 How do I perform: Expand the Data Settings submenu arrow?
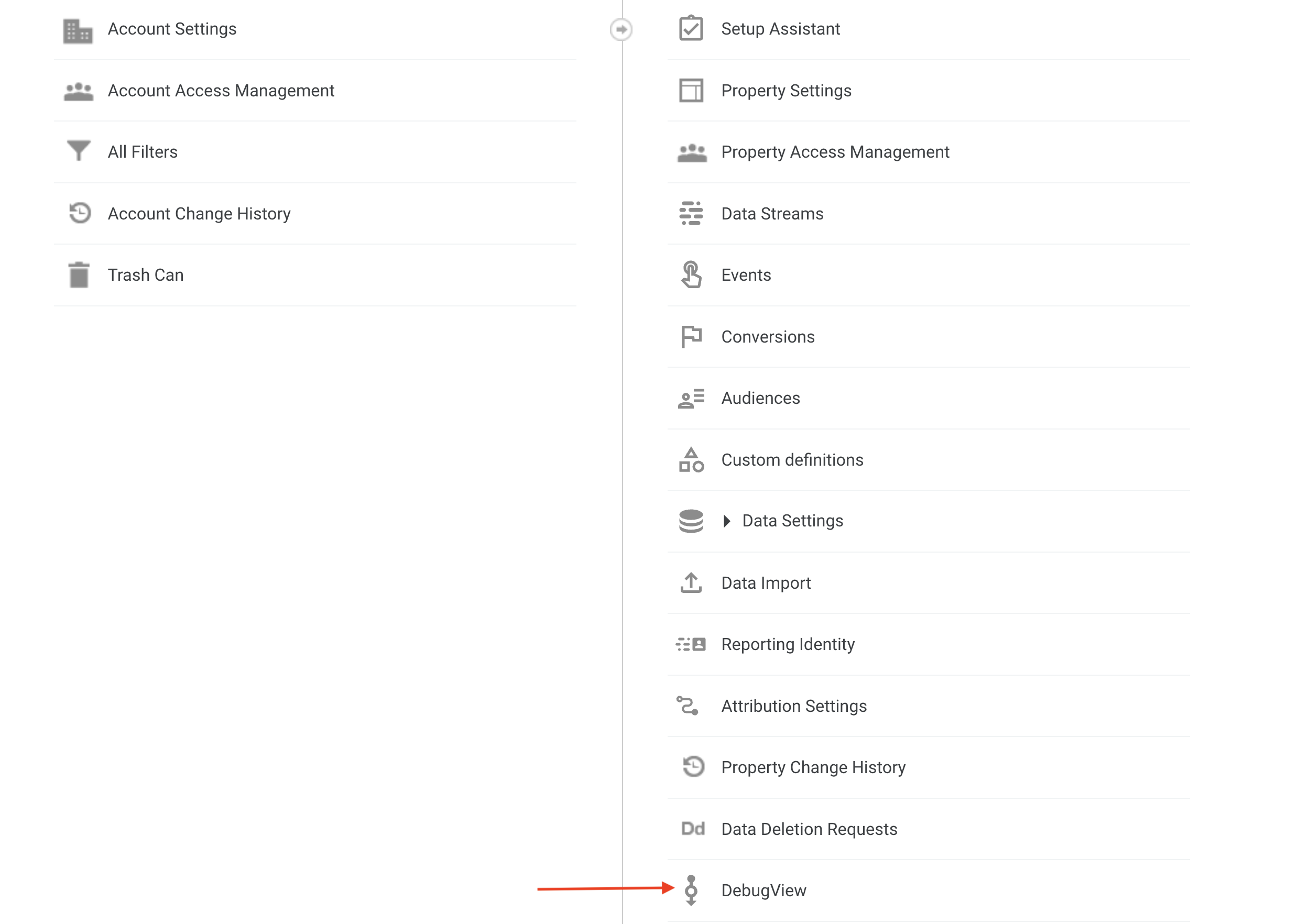[x=726, y=521]
